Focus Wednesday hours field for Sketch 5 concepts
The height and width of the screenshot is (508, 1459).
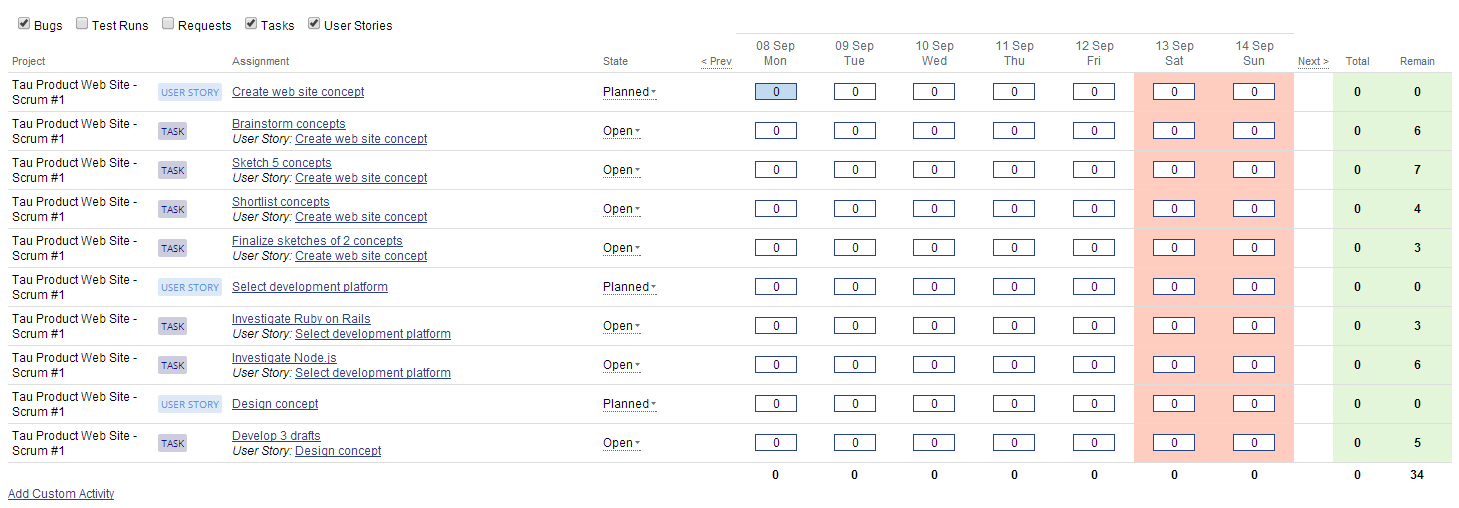click(934, 170)
